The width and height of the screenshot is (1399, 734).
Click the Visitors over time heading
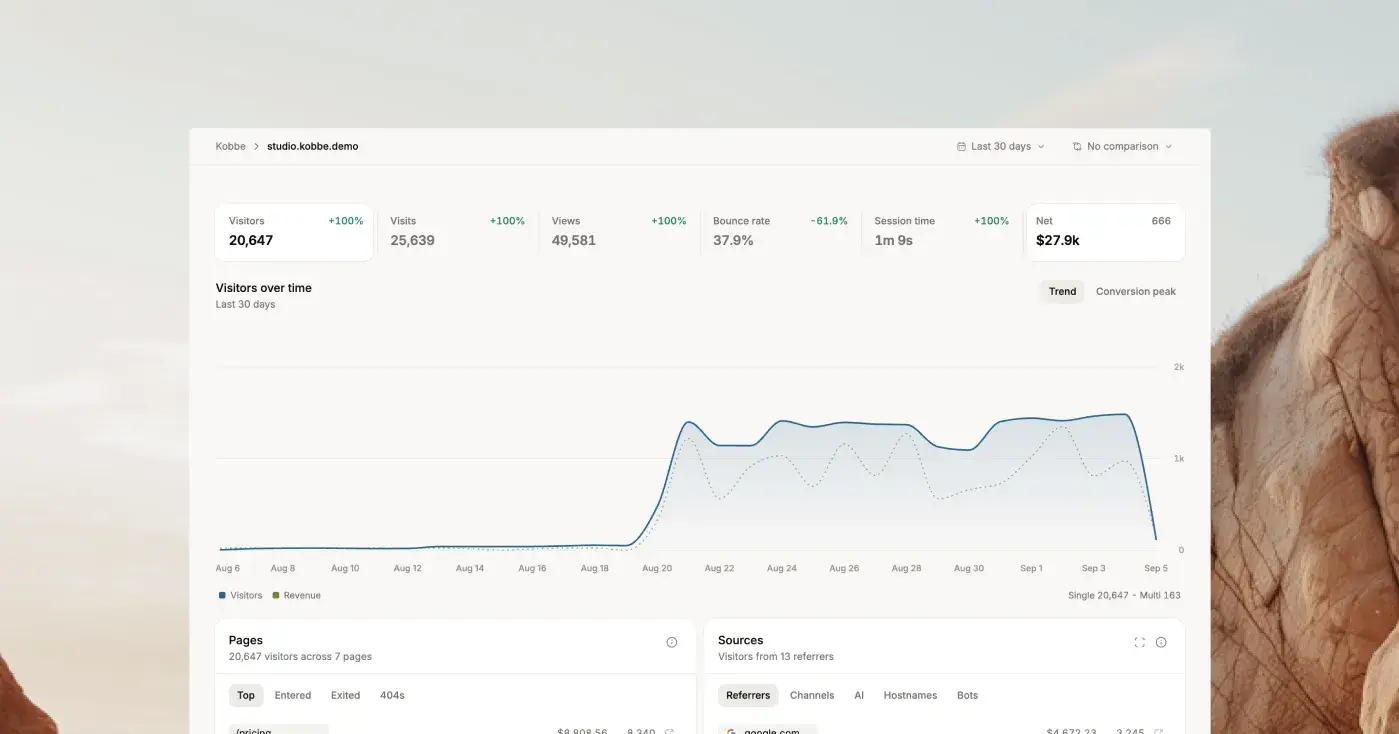264,288
